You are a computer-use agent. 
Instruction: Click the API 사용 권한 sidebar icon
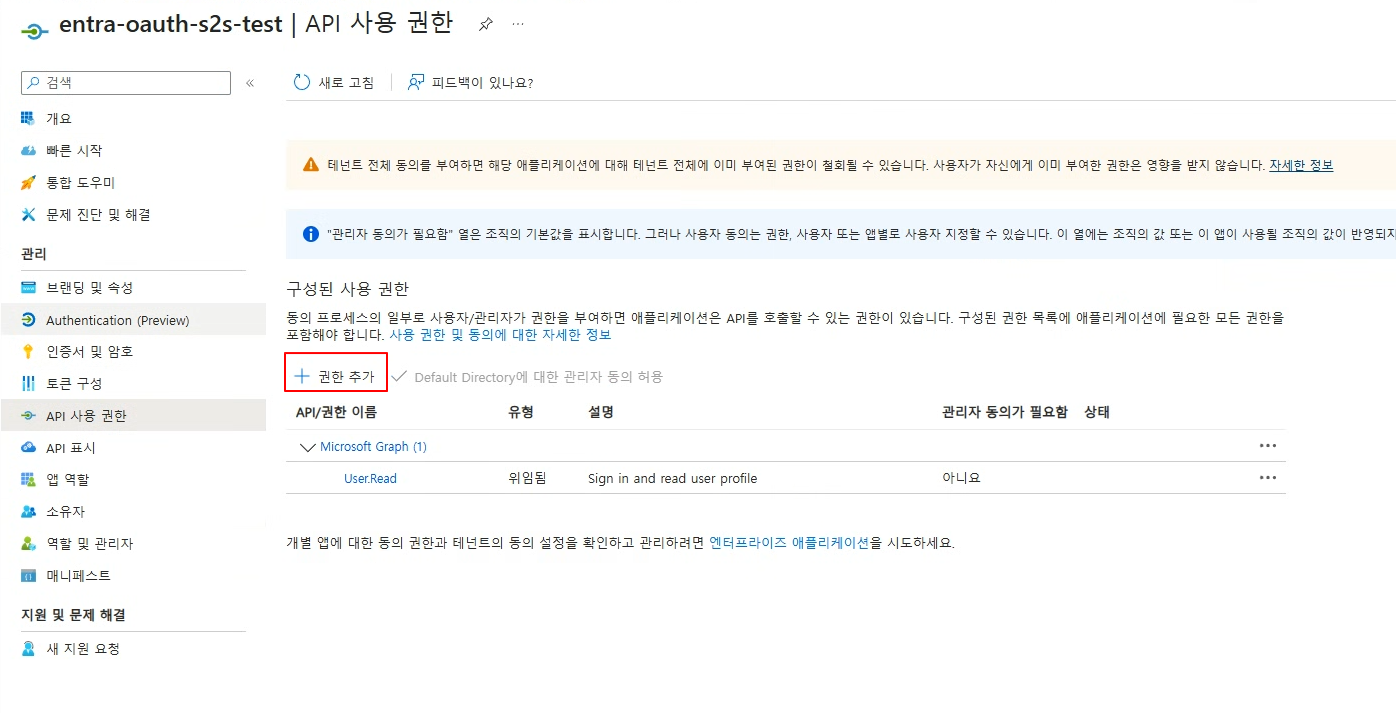[28, 416]
